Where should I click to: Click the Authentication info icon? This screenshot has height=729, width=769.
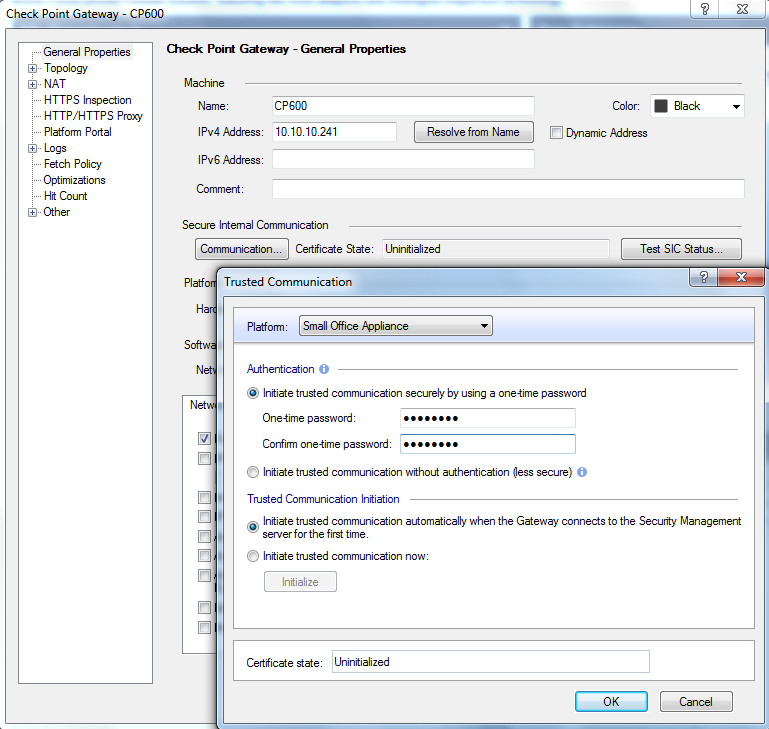(324, 369)
